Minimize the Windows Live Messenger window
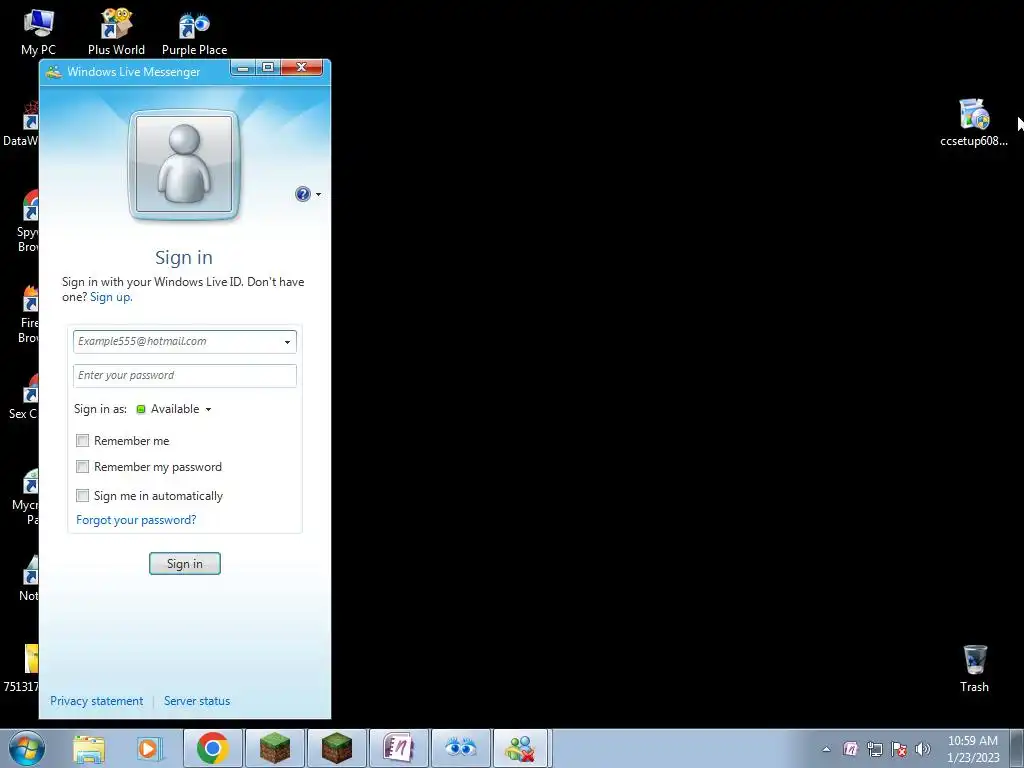 pyautogui.click(x=242, y=68)
